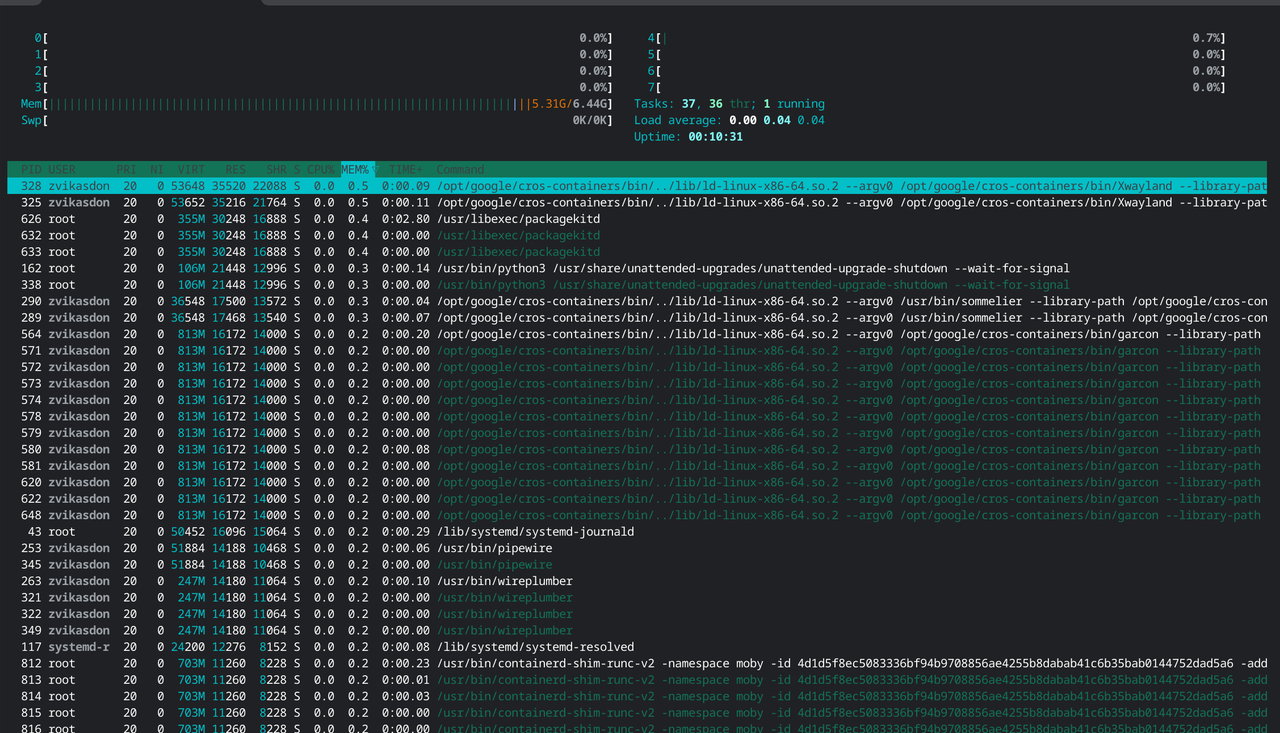Select garcon thread row PID 574
The image size is (1280, 733).
(637, 400)
